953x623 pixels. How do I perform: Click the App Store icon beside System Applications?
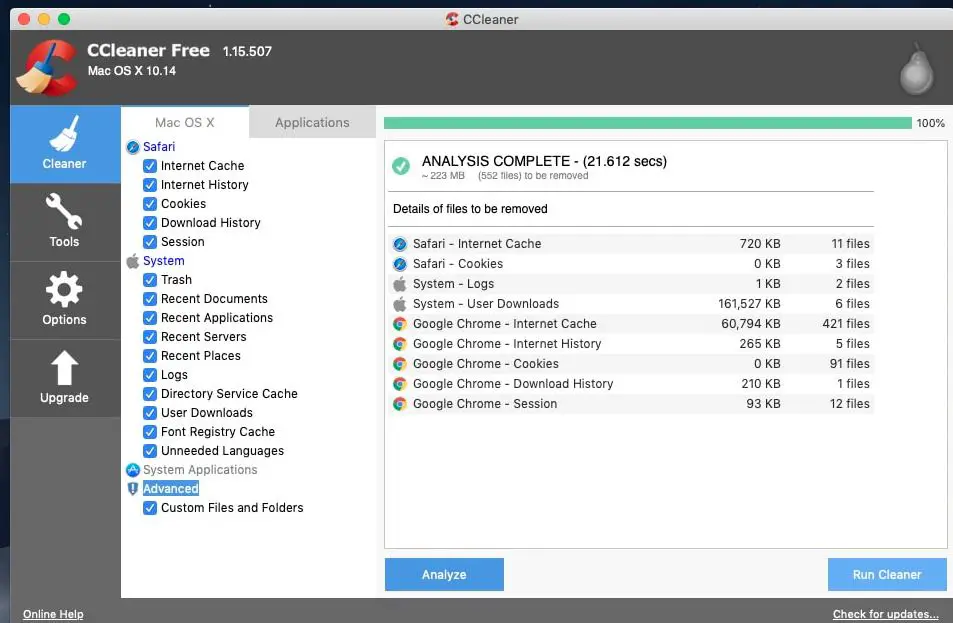[x=132, y=470]
